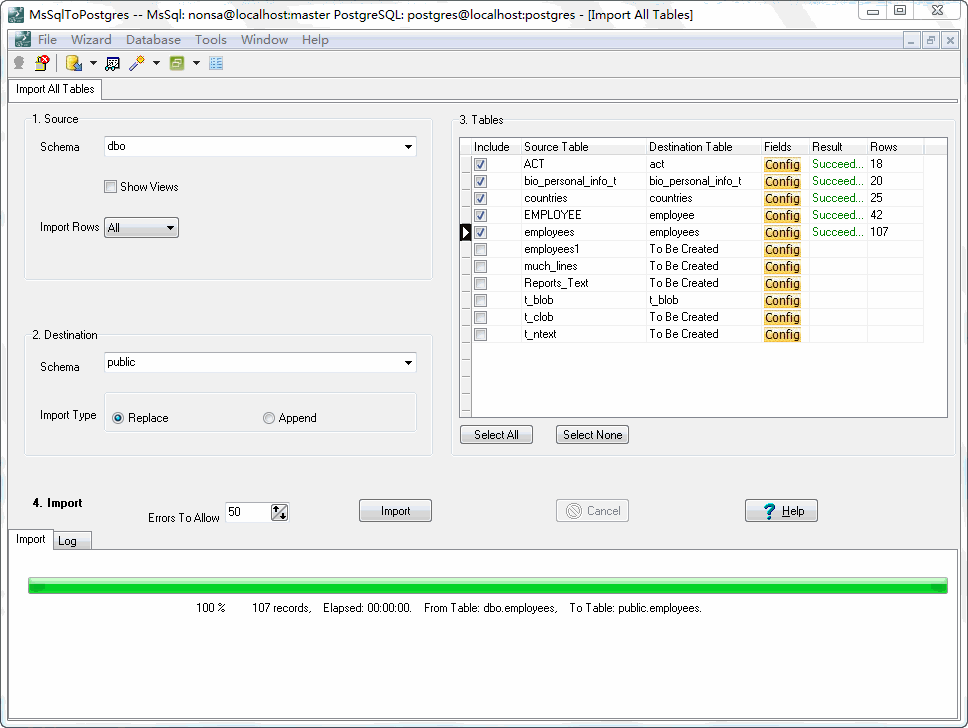
Task: Check the t_ntext include checkbox
Action: [480, 334]
